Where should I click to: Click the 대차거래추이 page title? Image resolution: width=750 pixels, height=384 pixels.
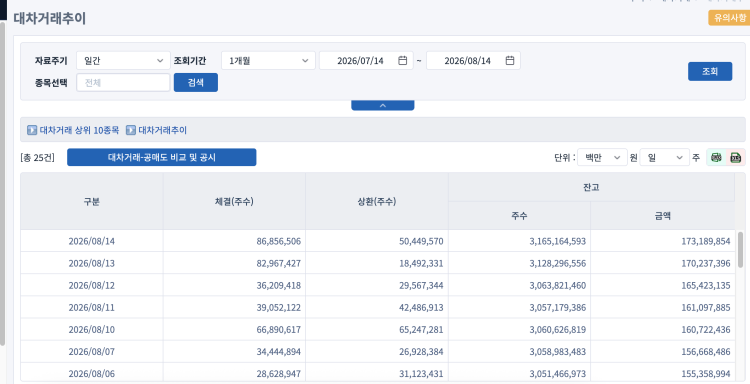click(50, 18)
